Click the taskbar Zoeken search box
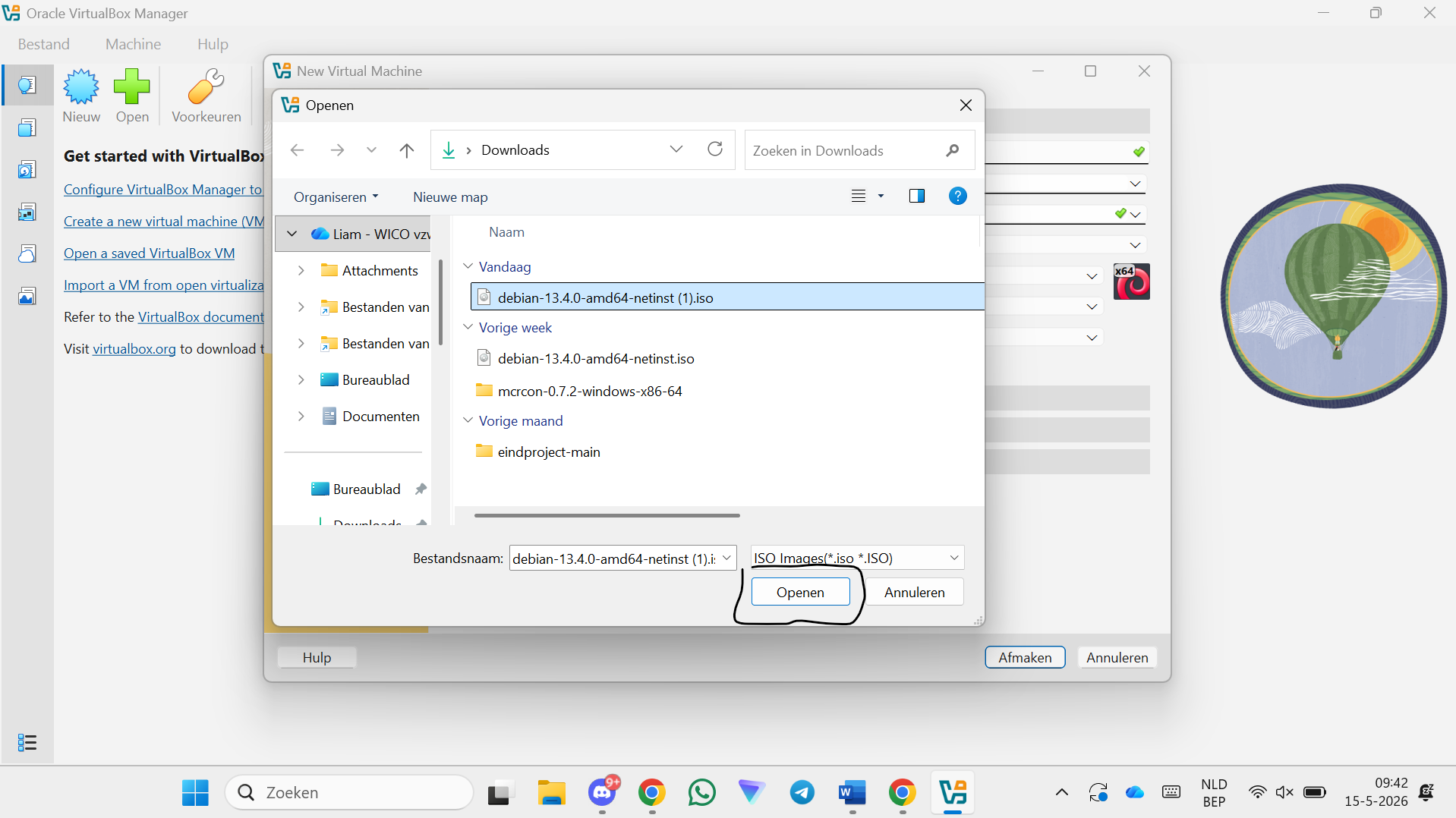This screenshot has height=818, width=1456. pyautogui.click(x=349, y=793)
